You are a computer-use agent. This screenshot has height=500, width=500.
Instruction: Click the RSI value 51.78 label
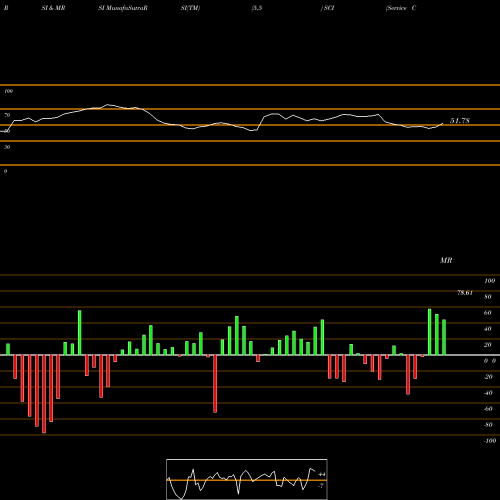coord(460,121)
